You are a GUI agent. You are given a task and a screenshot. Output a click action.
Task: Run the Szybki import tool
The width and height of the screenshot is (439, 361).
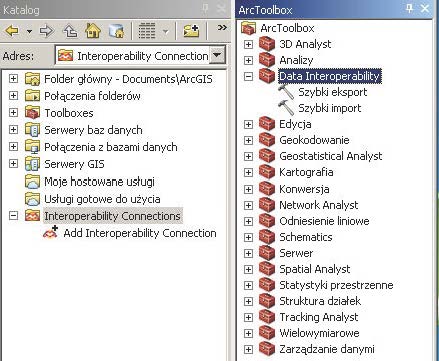330,108
